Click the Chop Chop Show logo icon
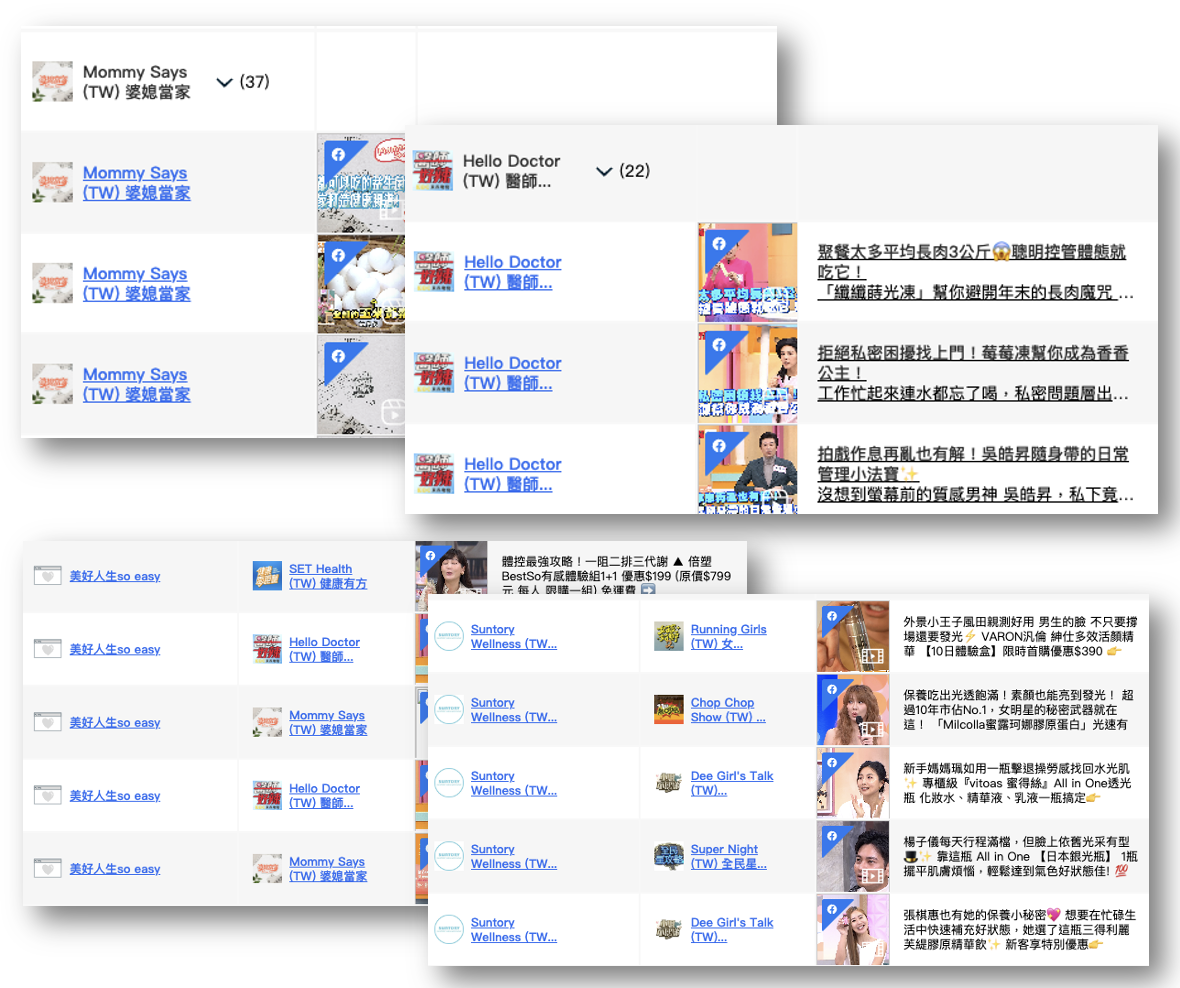 point(668,710)
